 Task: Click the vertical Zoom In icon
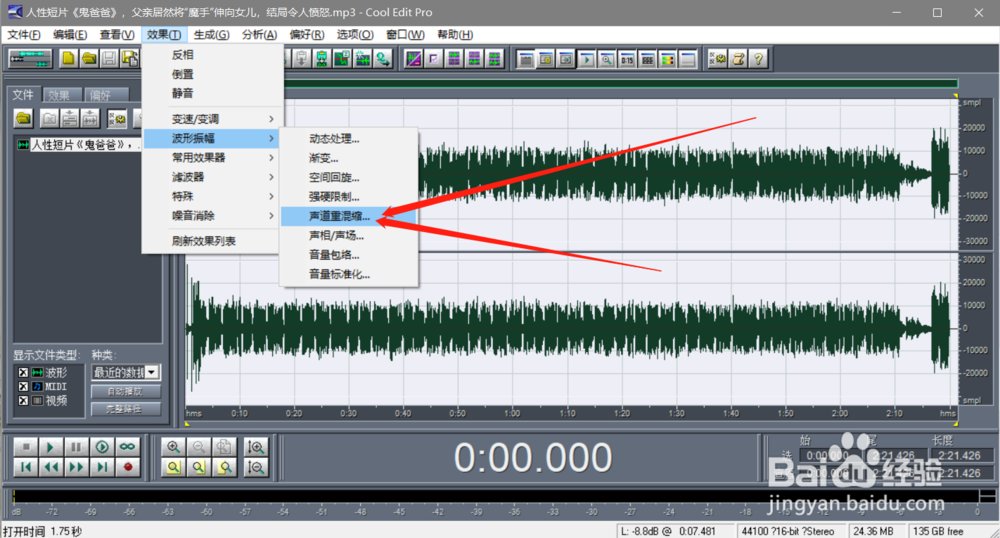256,447
